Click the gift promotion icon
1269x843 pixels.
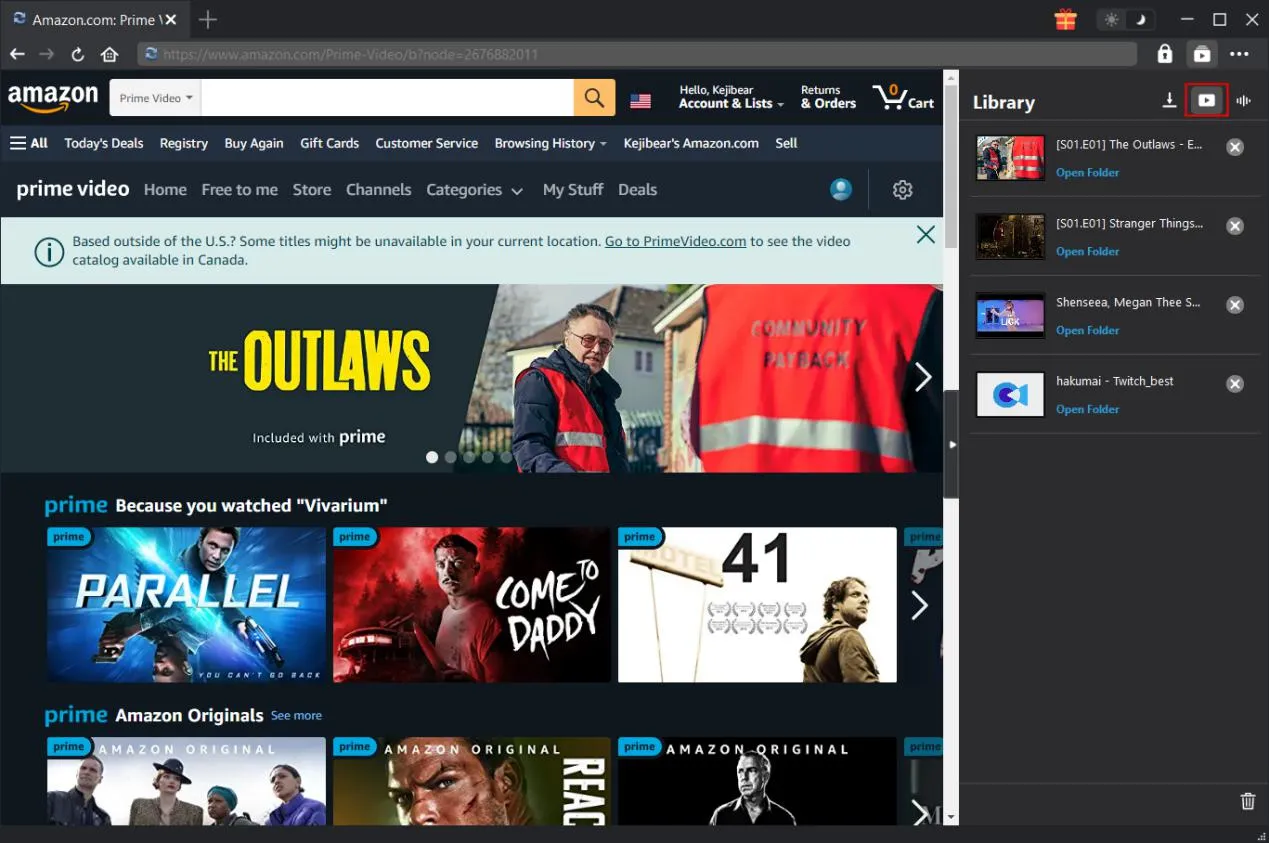(x=1065, y=18)
